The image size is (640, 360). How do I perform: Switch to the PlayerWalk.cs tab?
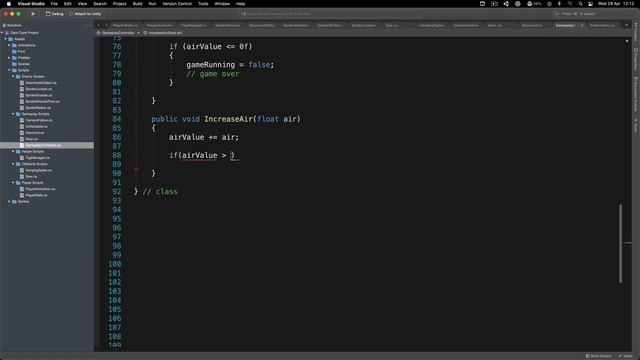coord(126,25)
